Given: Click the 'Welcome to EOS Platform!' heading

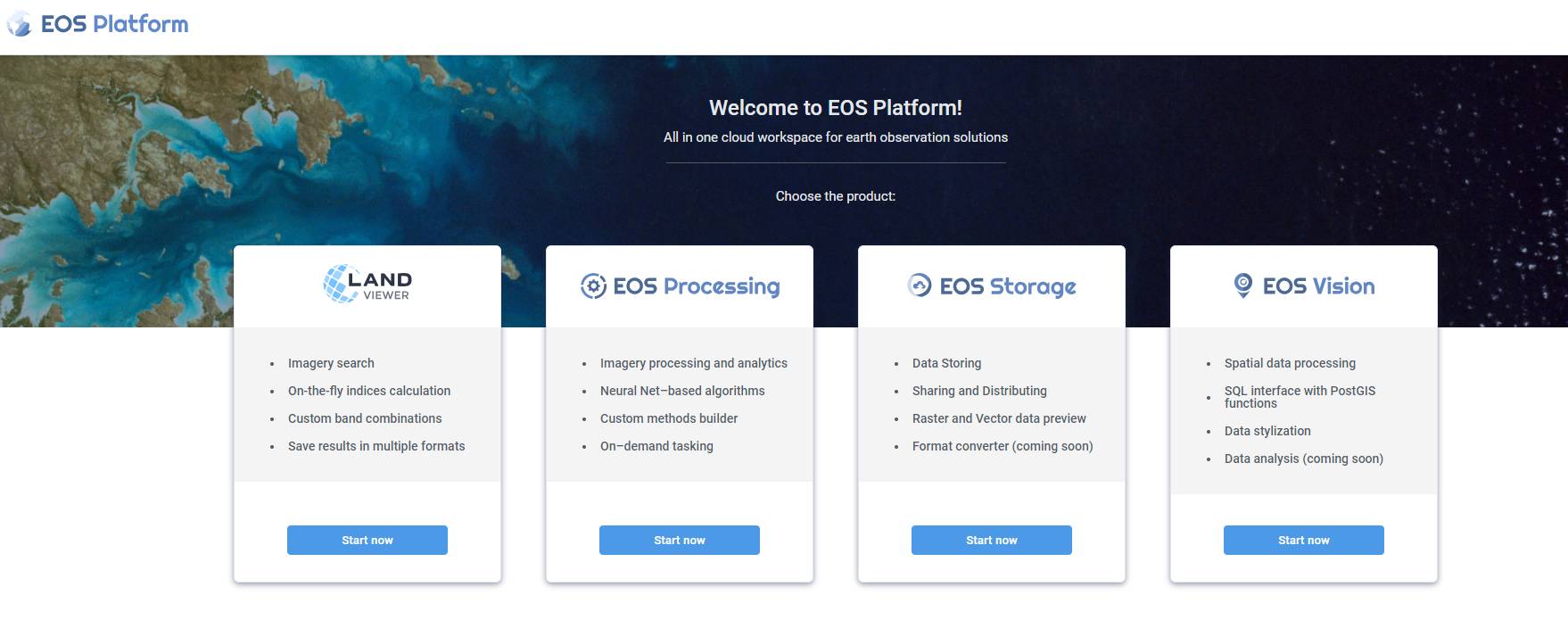Looking at the screenshot, I should pos(836,108).
